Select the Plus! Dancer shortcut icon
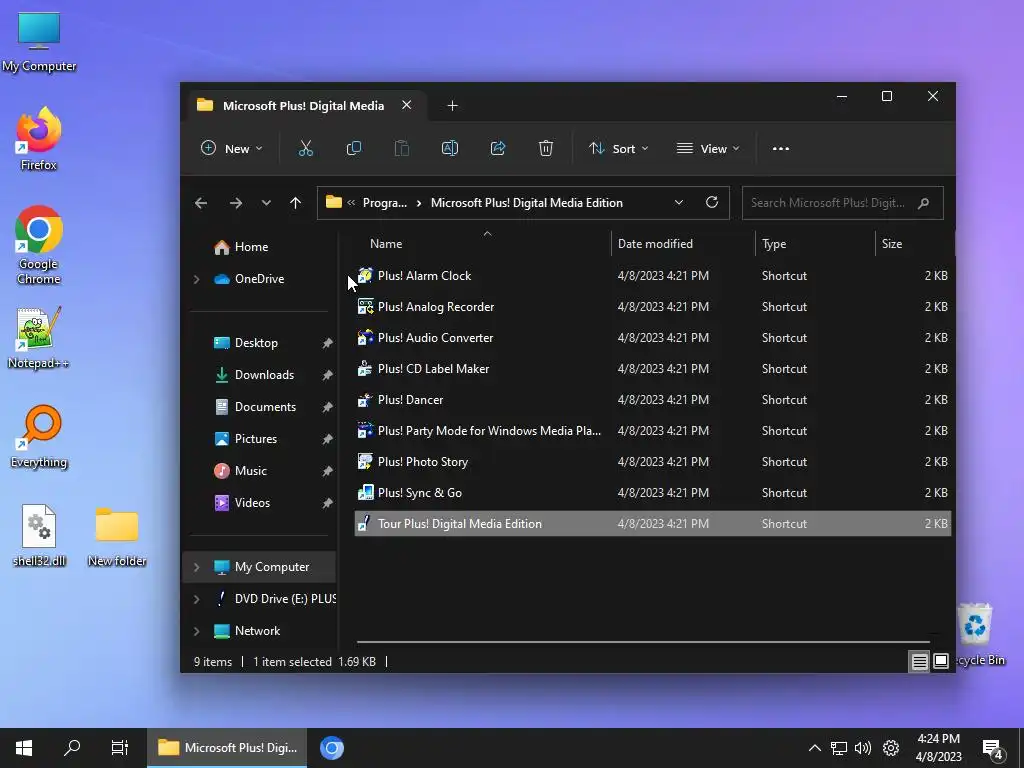Screen dimensions: 1024x768 (365, 400)
